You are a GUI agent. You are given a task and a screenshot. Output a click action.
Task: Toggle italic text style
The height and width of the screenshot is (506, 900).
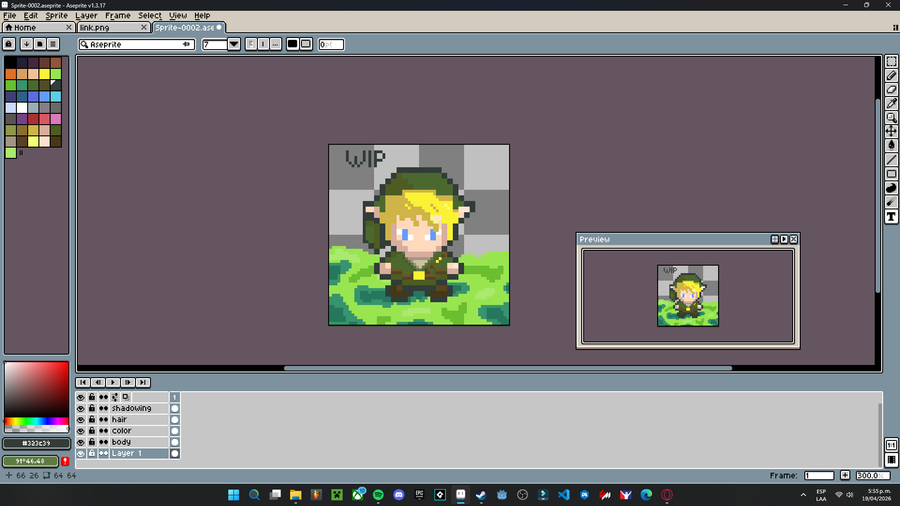[263, 44]
